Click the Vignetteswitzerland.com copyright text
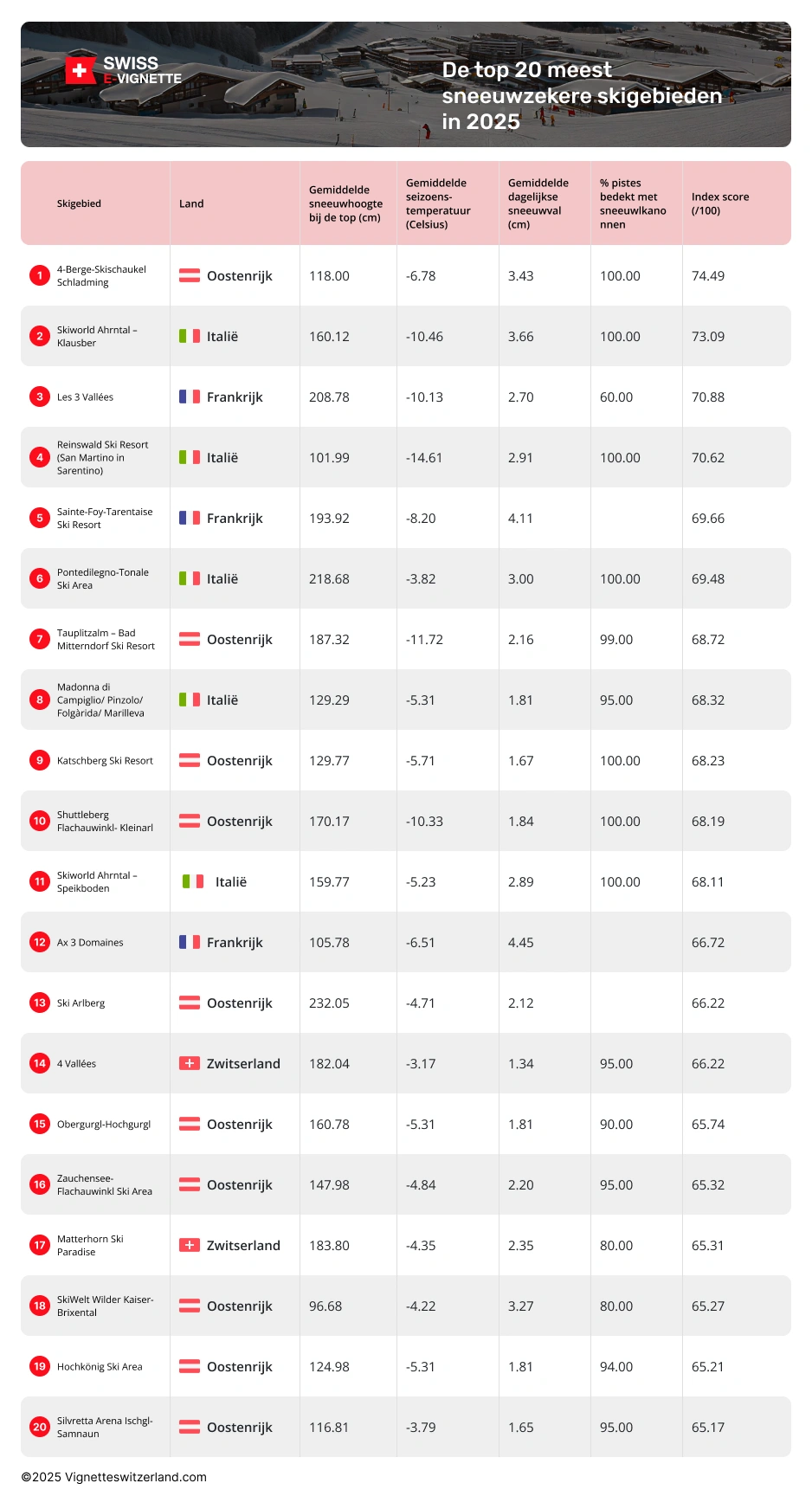Image resolution: width=812 pixels, height=1509 pixels. coord(114,1477)
